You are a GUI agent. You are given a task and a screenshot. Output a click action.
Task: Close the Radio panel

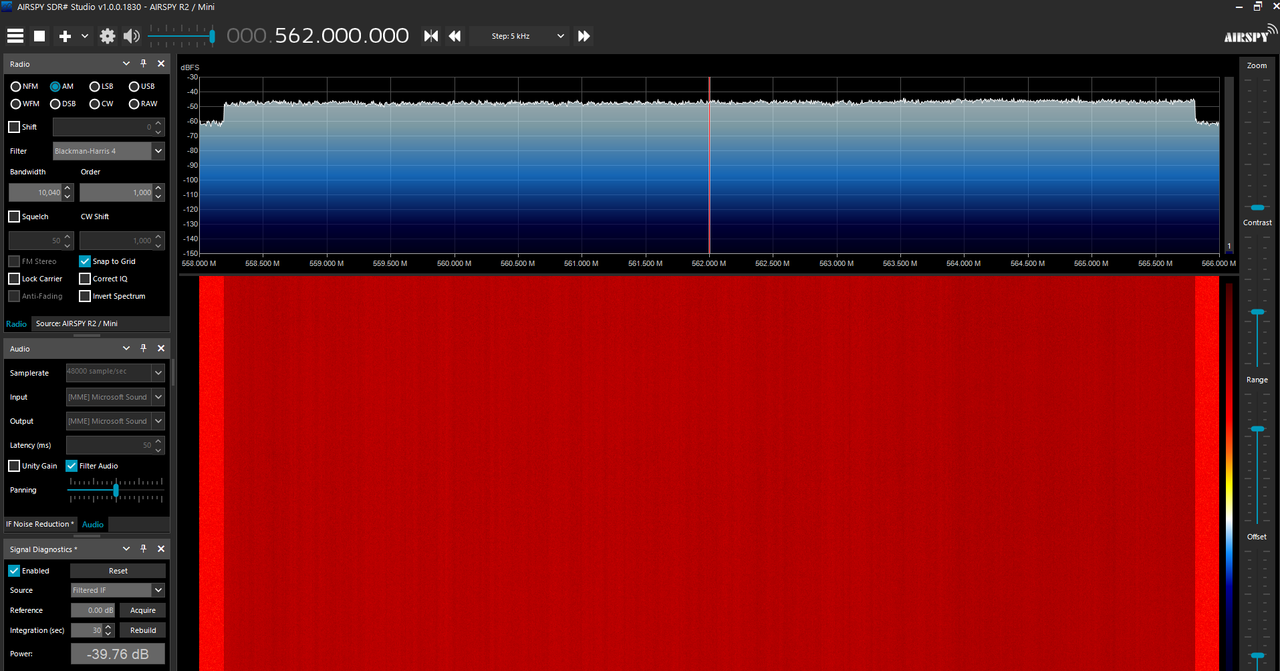(161, 63)
